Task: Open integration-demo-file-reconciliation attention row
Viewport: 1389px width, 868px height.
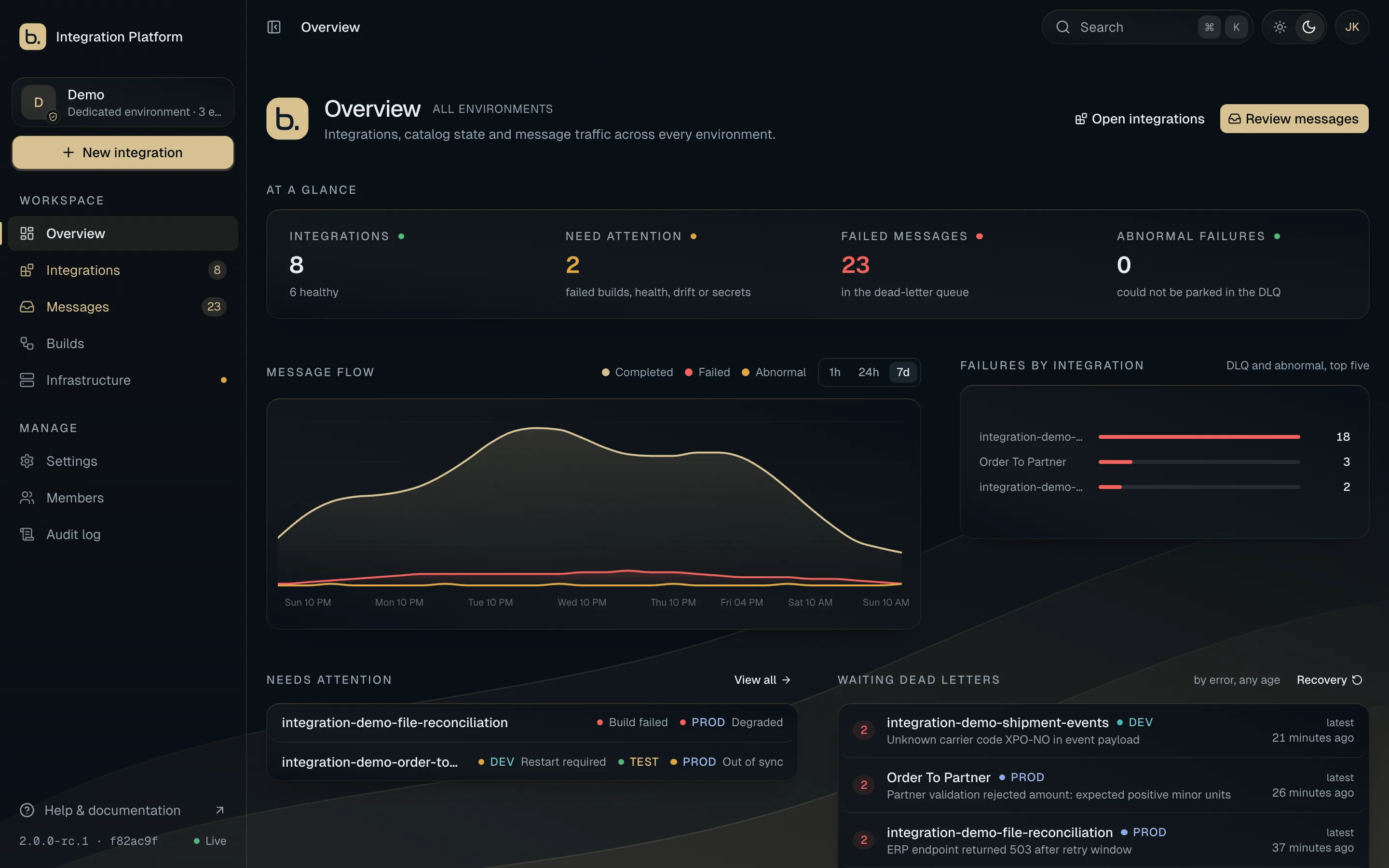Action: 532,722
